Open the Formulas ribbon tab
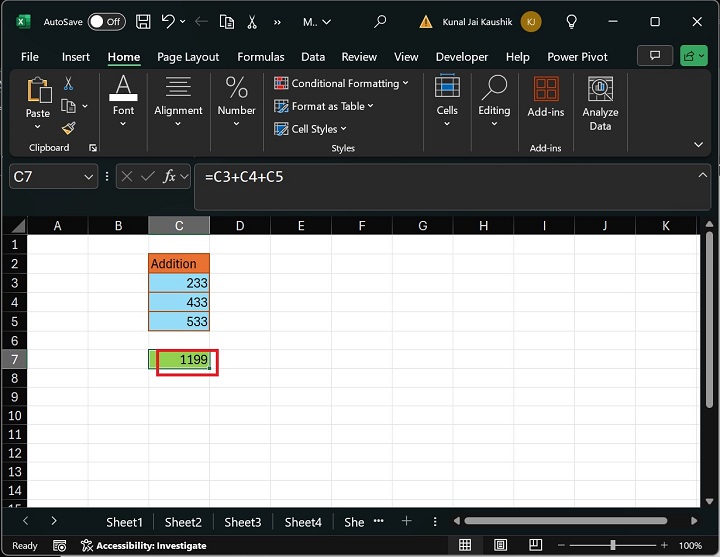This screenshot has height=557, width=720. (x=261, y=57)
